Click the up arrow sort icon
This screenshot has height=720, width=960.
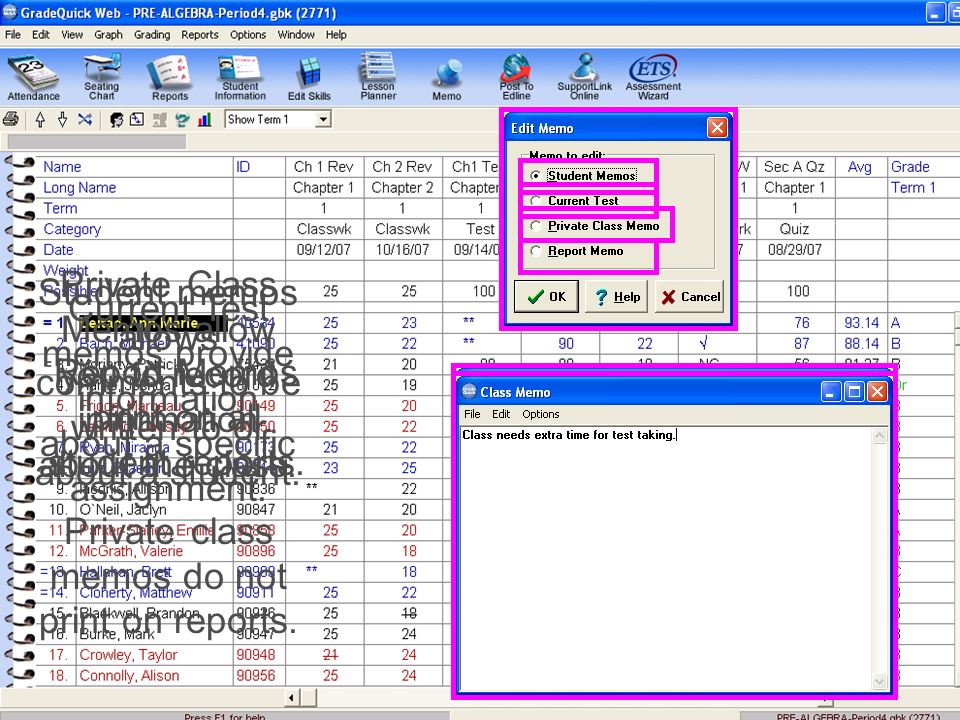point(40,119)
